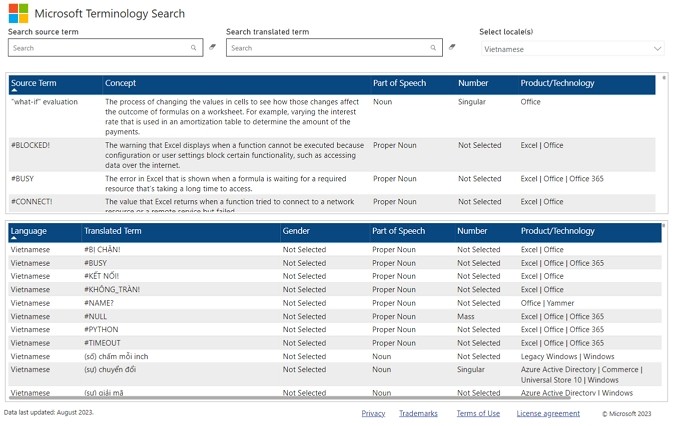This screenshot has width=682, height=426.
Task: Open the Trademarks link
Action: tap(418, 413)
